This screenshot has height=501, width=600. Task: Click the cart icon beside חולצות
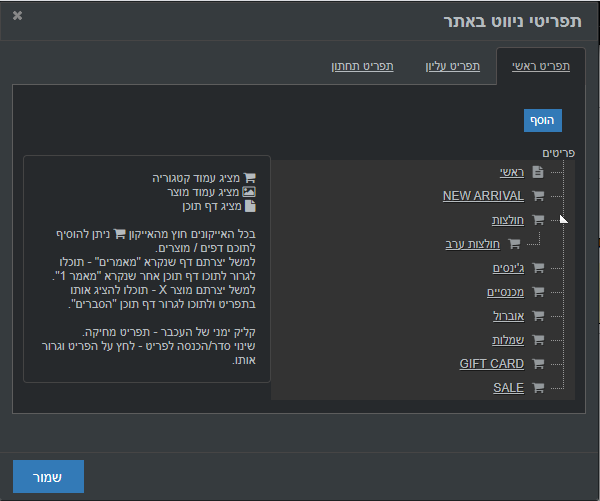point(538,220)
